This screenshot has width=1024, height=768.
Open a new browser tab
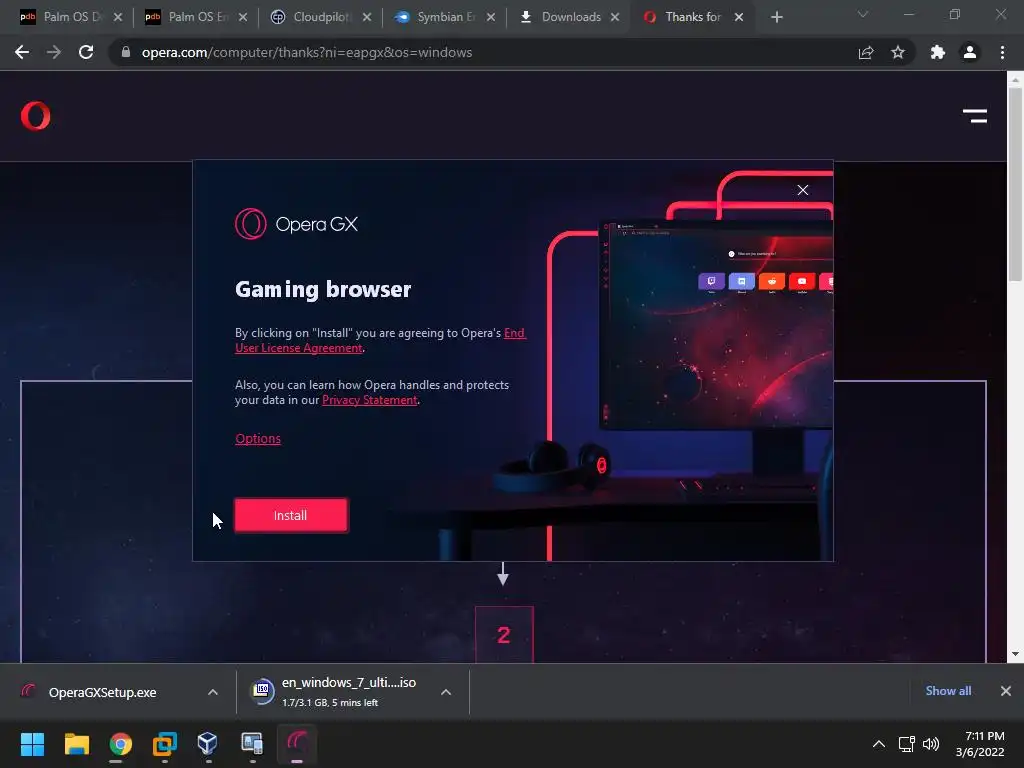click(x=776, y=17)
